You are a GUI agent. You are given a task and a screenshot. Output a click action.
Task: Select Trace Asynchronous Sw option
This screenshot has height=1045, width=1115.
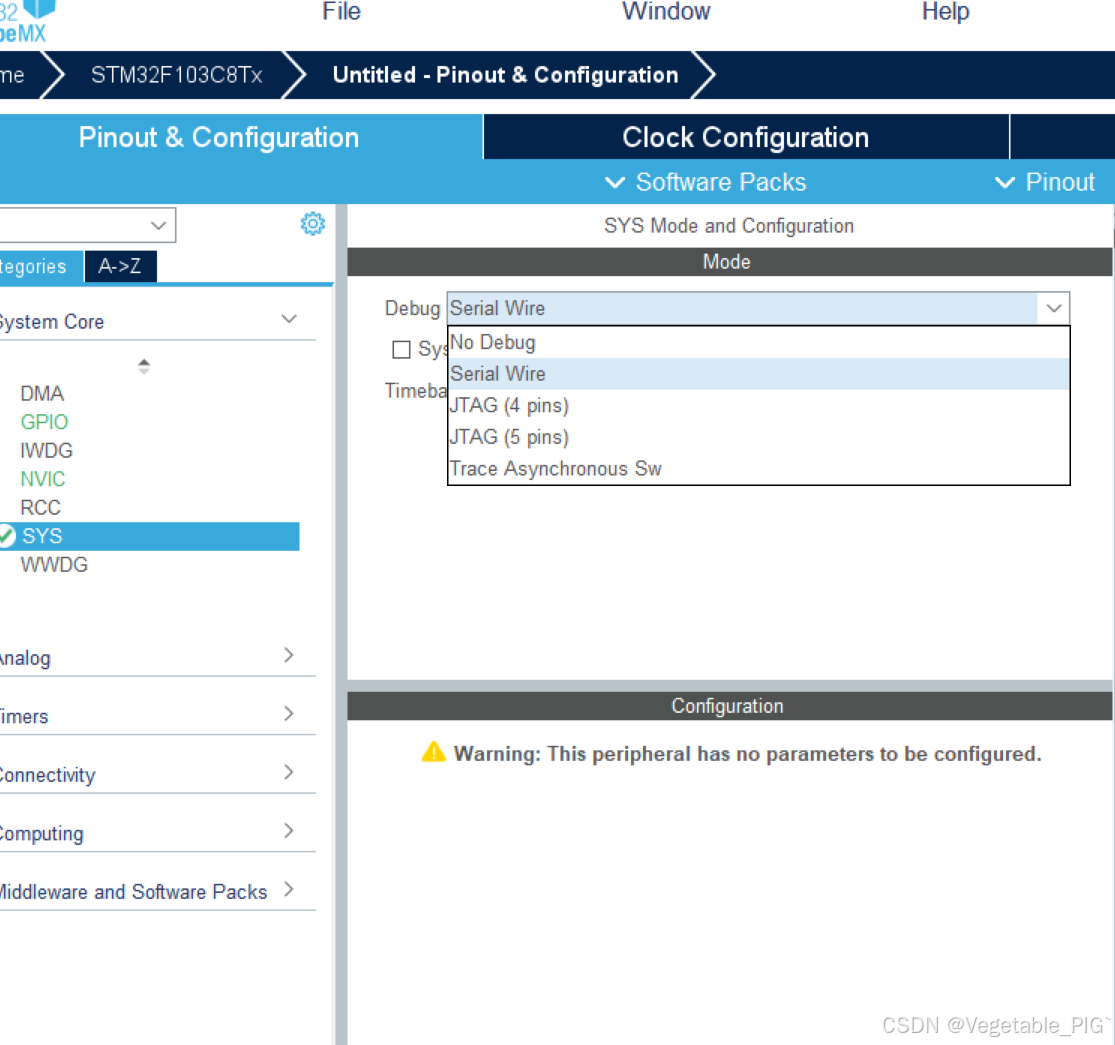tap(758, 468)
